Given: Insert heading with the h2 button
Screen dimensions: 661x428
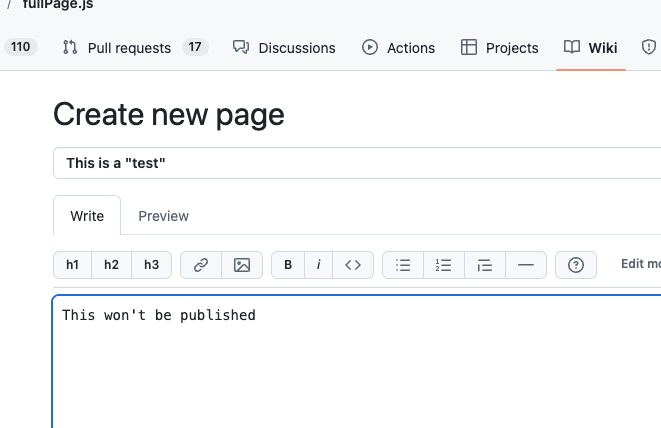Looking at the screenshot, I should point(111,265).
